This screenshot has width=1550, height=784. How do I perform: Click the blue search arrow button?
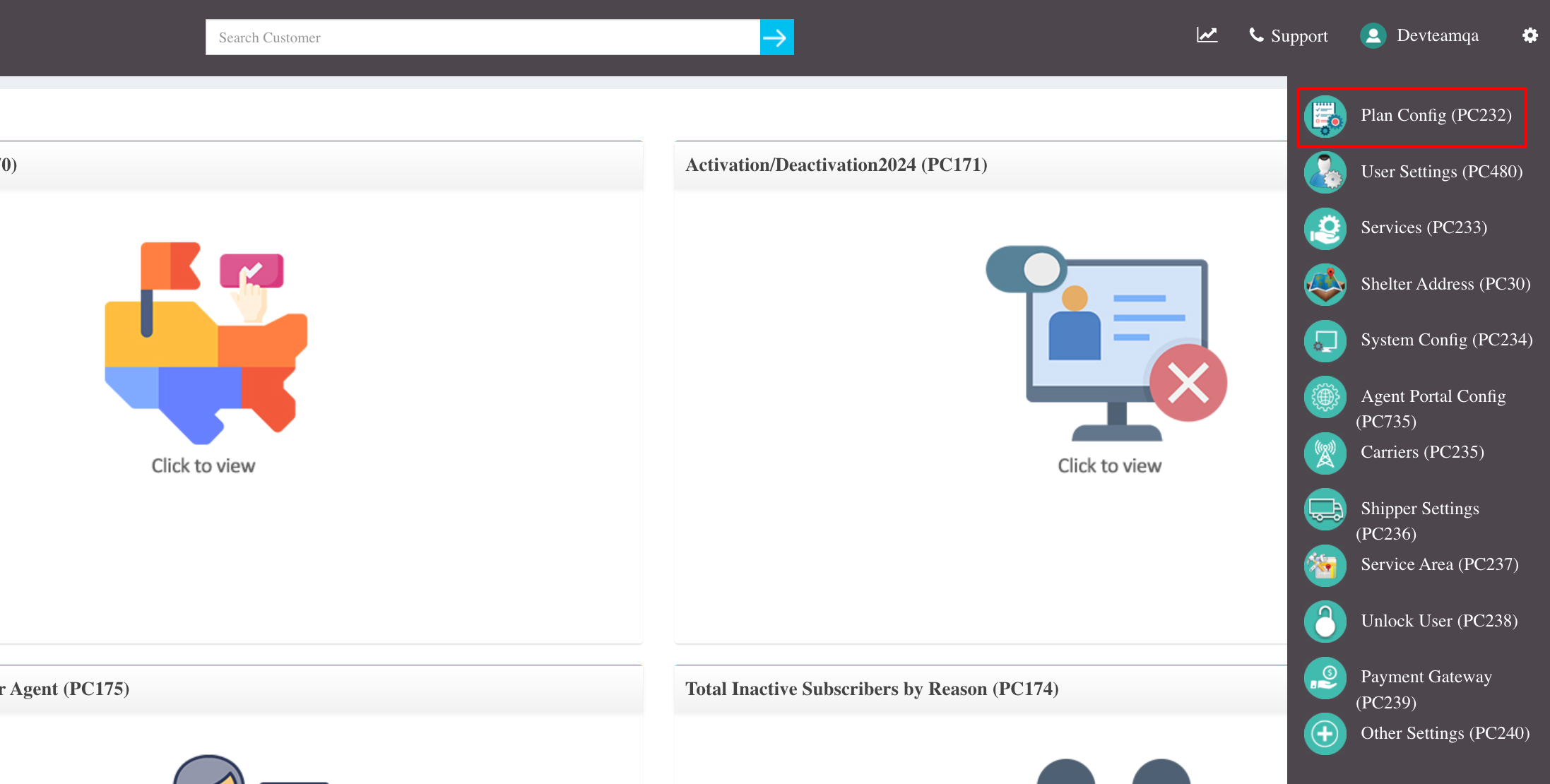click(776, 37)
